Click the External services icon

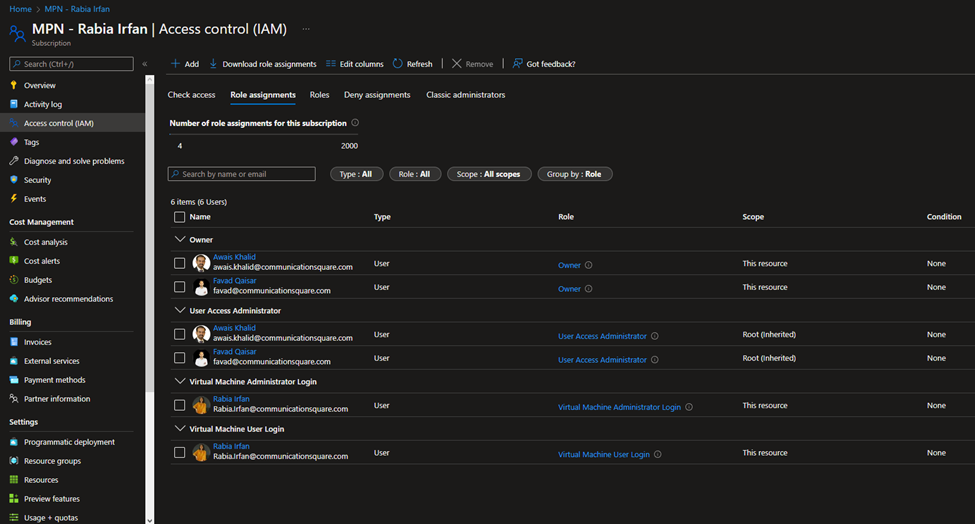pos(14,361)
